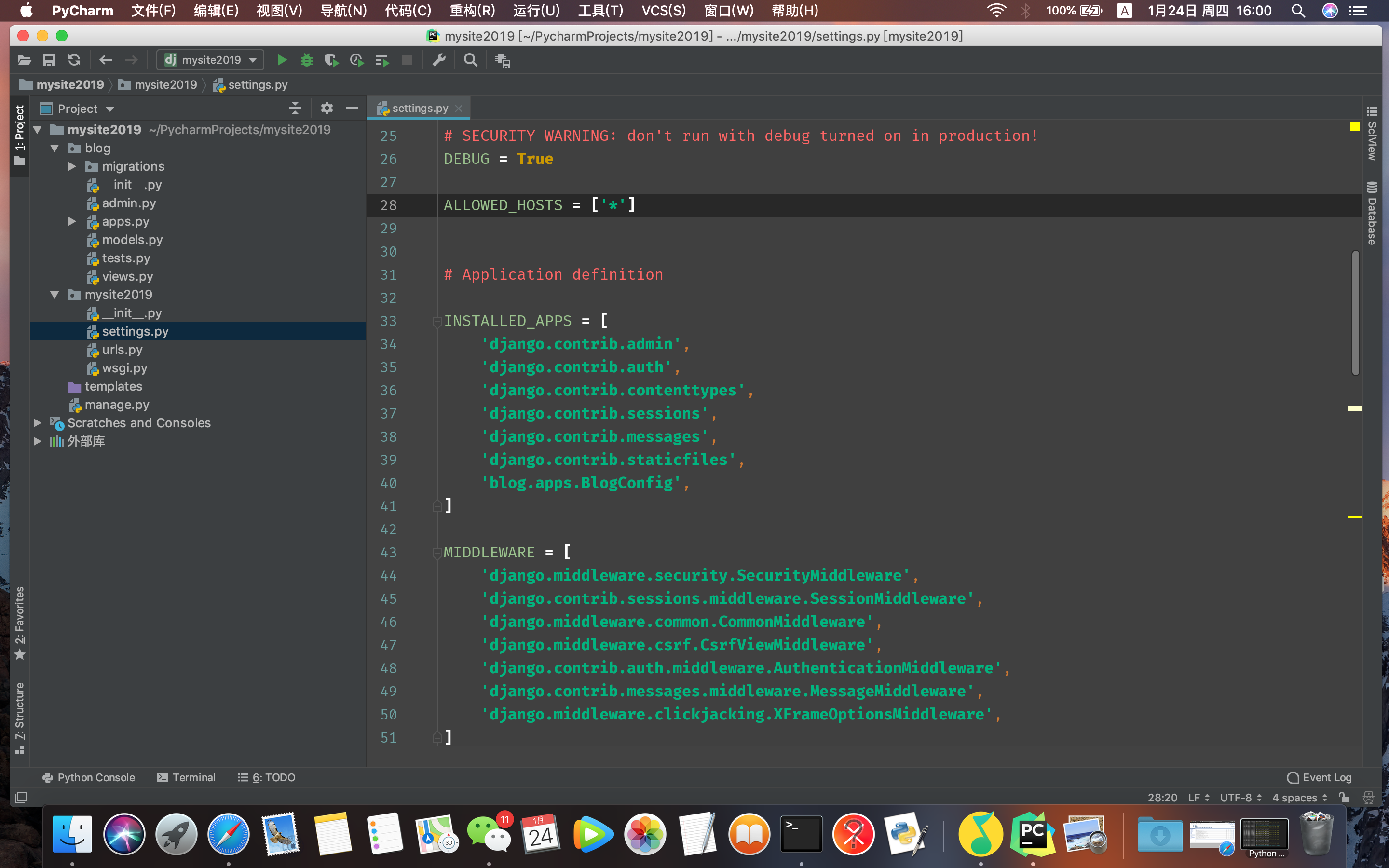The width and height of the screenshot is (1389, 868).
Task: Expand the apps.py node
Action: coord(72,221)
